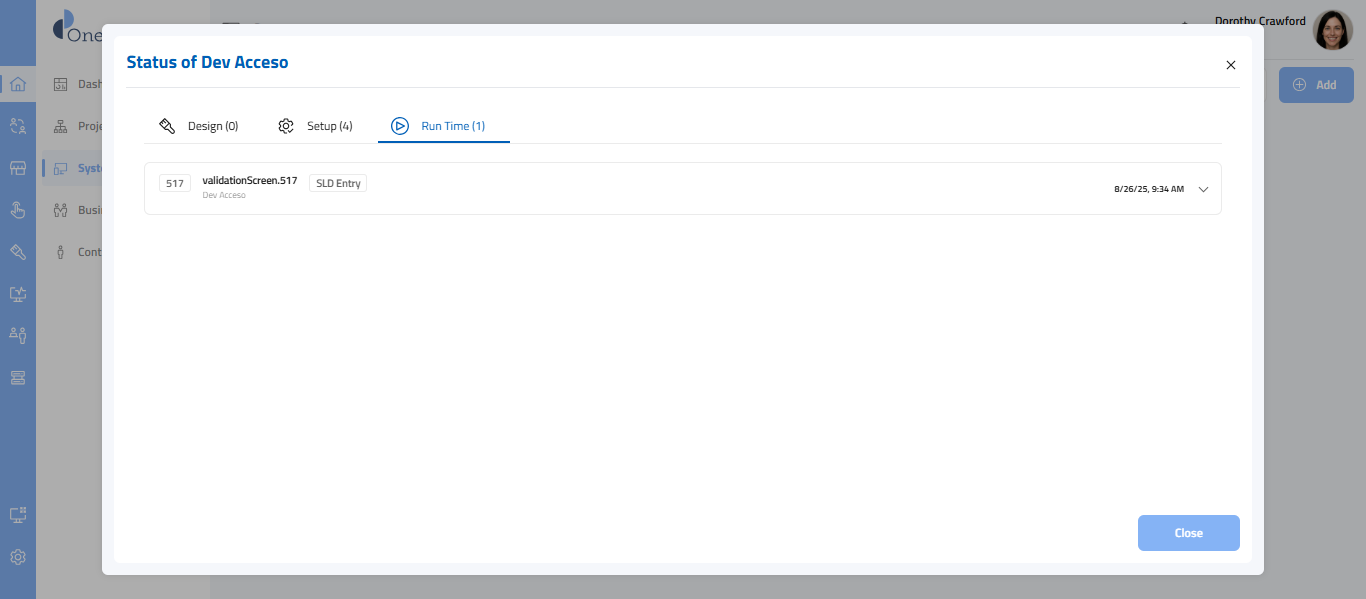Image resolution: width=1366 pixels, height=599 pixels.
Task: Click the people group icon in left rail
Action: [x=18, y=335]
